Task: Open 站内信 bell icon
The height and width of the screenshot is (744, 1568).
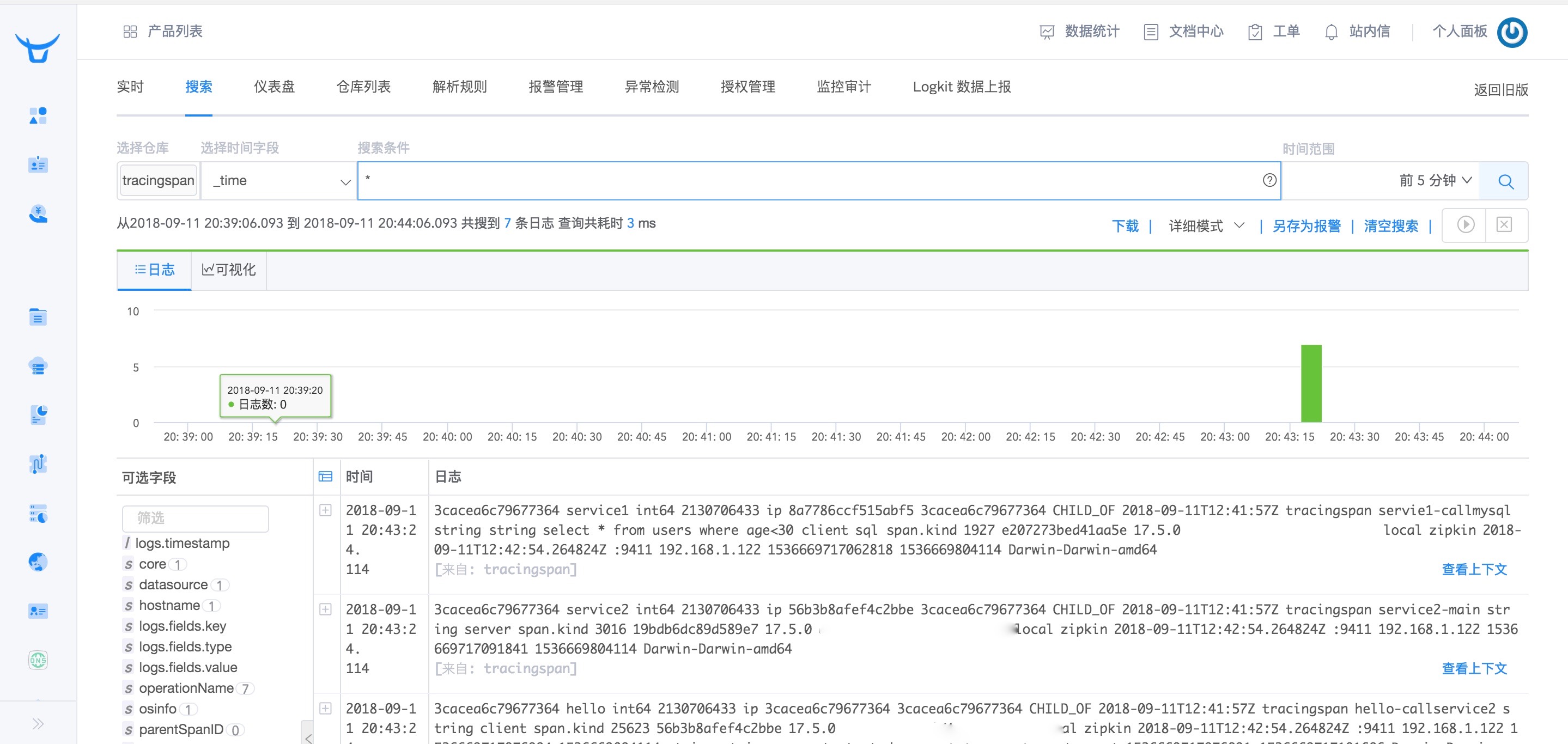Action: [1331, 32]
